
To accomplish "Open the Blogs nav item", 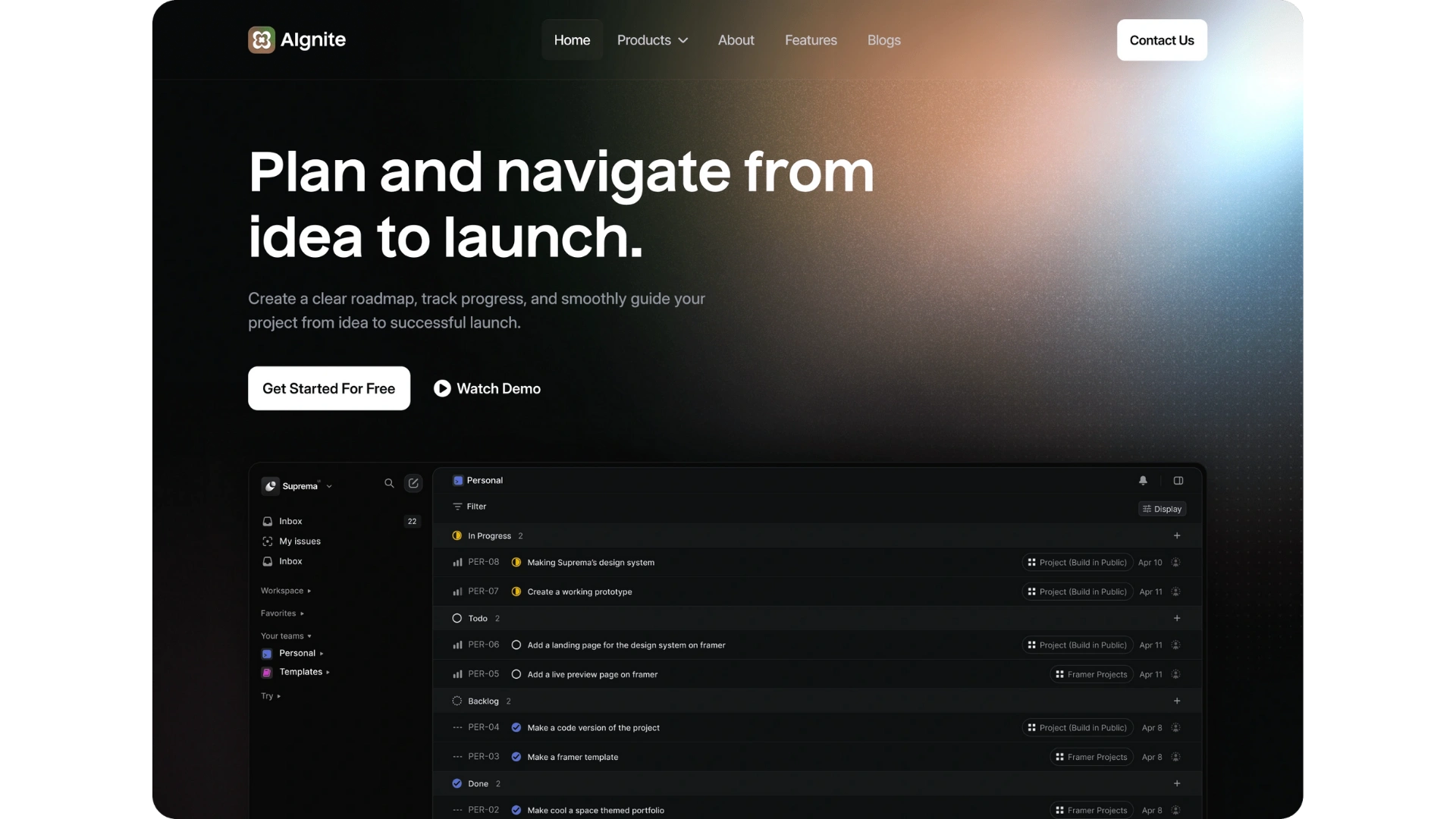I will tap(883, 40).
